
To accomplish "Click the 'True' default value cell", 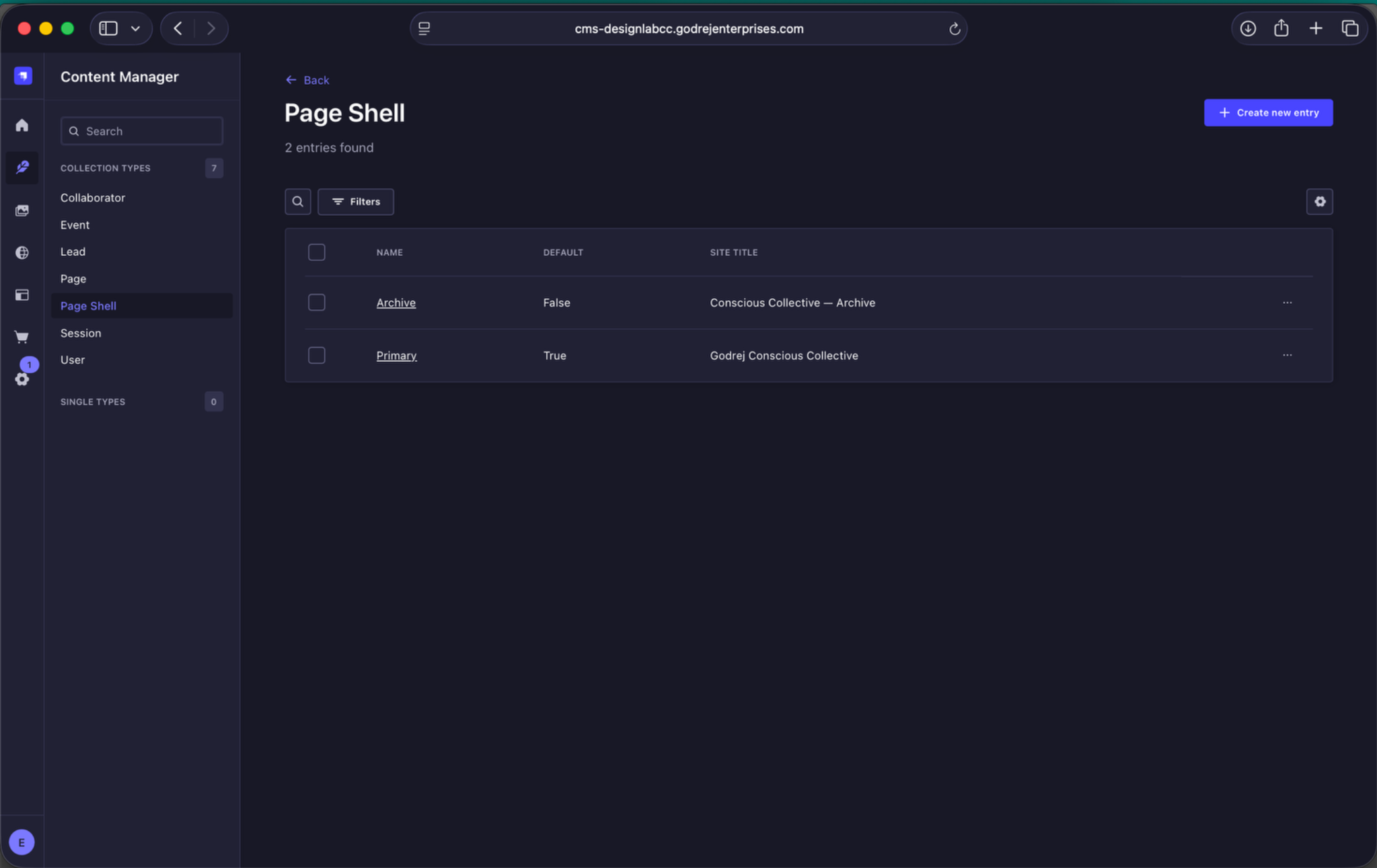I will click(x=555, y=355).
